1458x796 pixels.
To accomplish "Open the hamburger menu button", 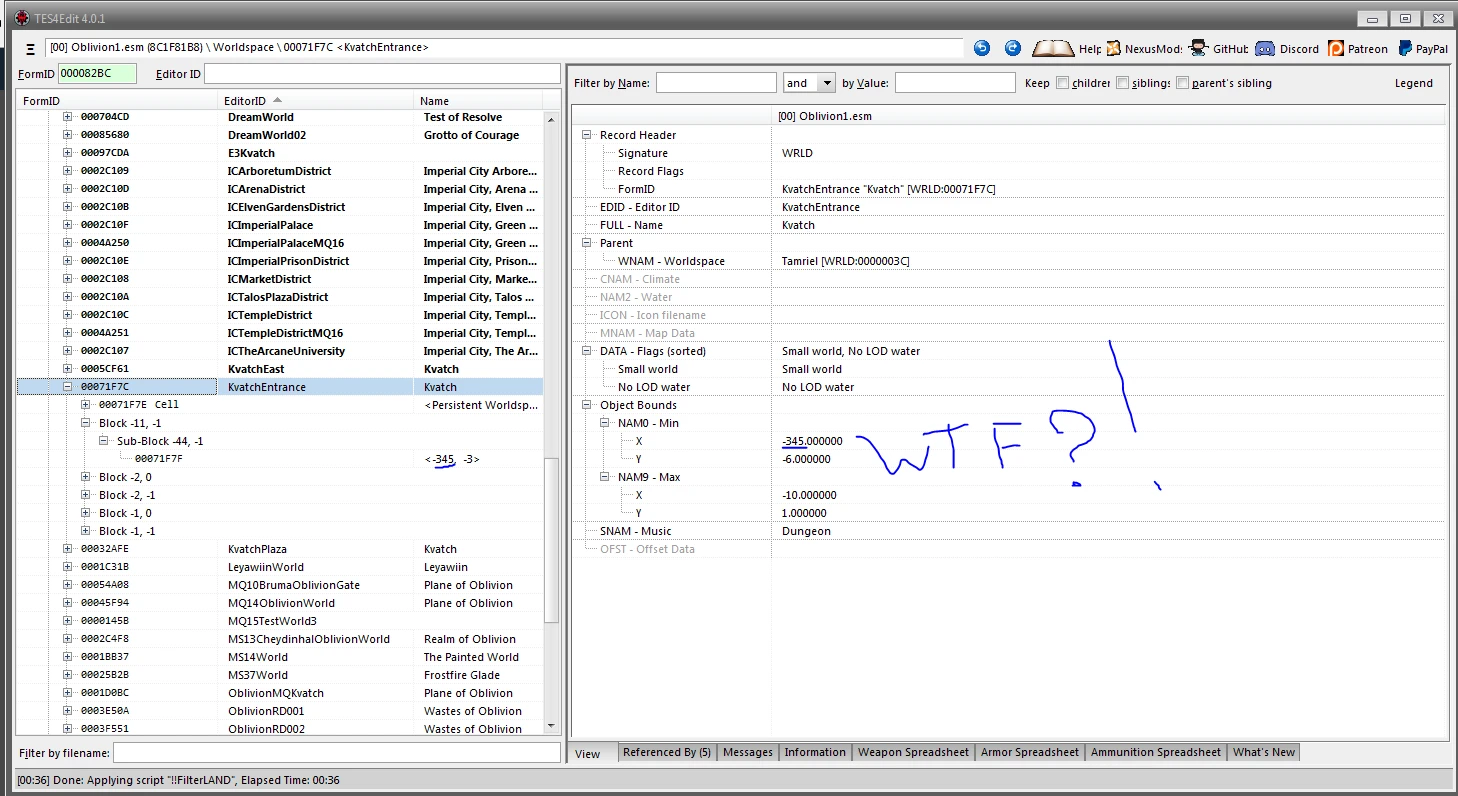I will [31, 48].
